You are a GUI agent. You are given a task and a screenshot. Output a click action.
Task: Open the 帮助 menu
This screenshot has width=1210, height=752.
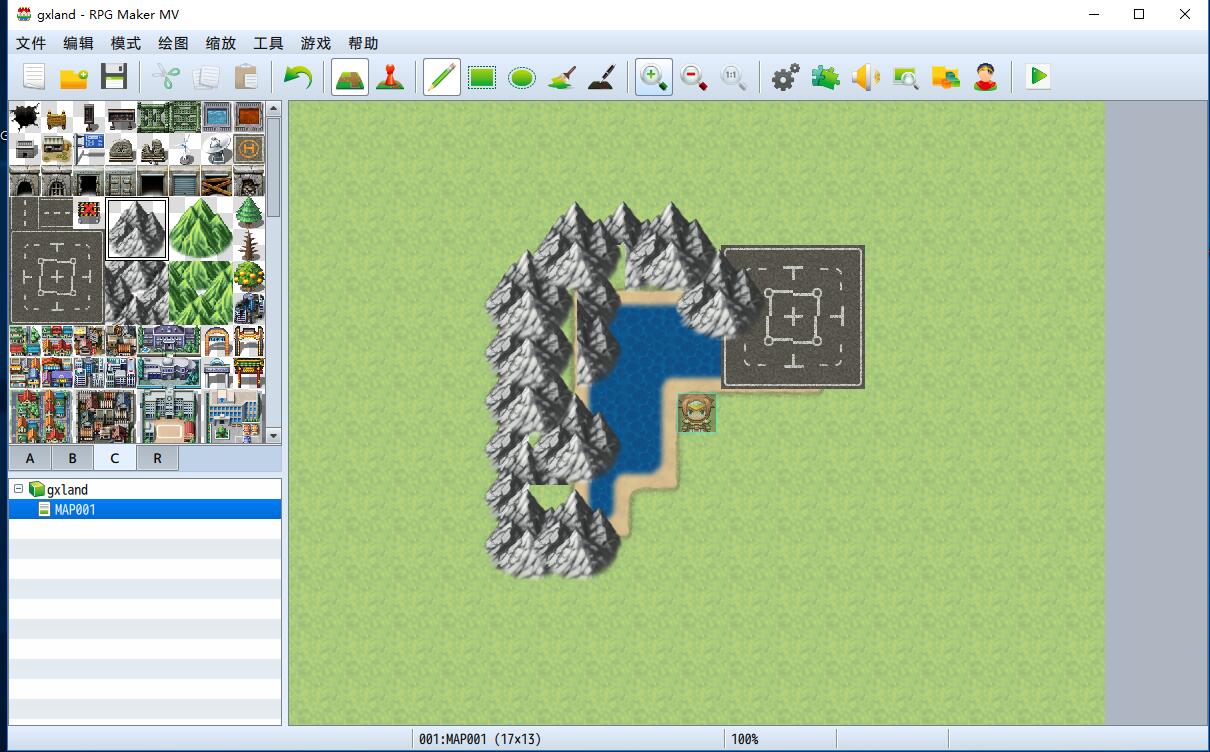pyautogui.click(x=363, y=43)
